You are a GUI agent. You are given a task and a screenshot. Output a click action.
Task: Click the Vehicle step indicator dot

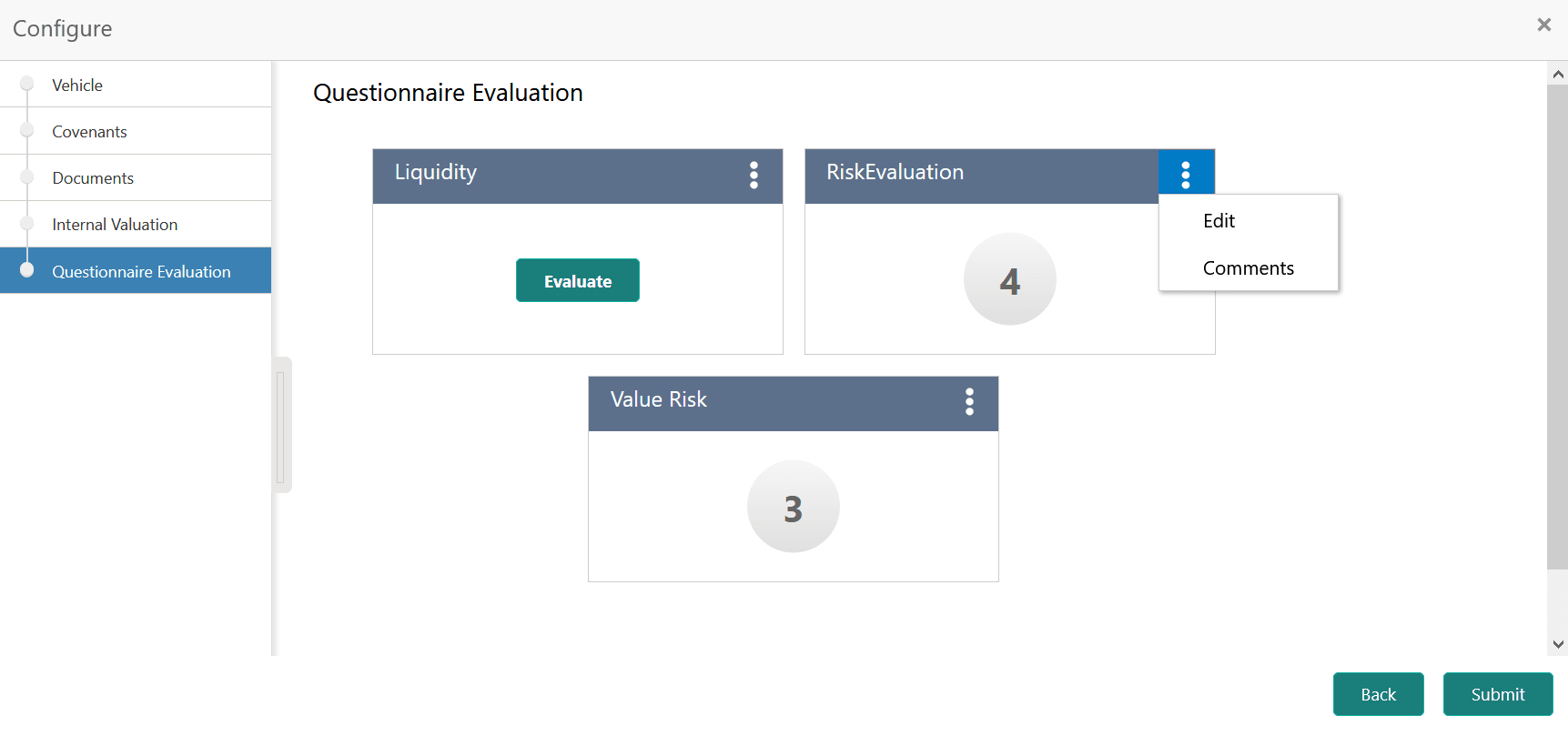(x=25, y=84)
